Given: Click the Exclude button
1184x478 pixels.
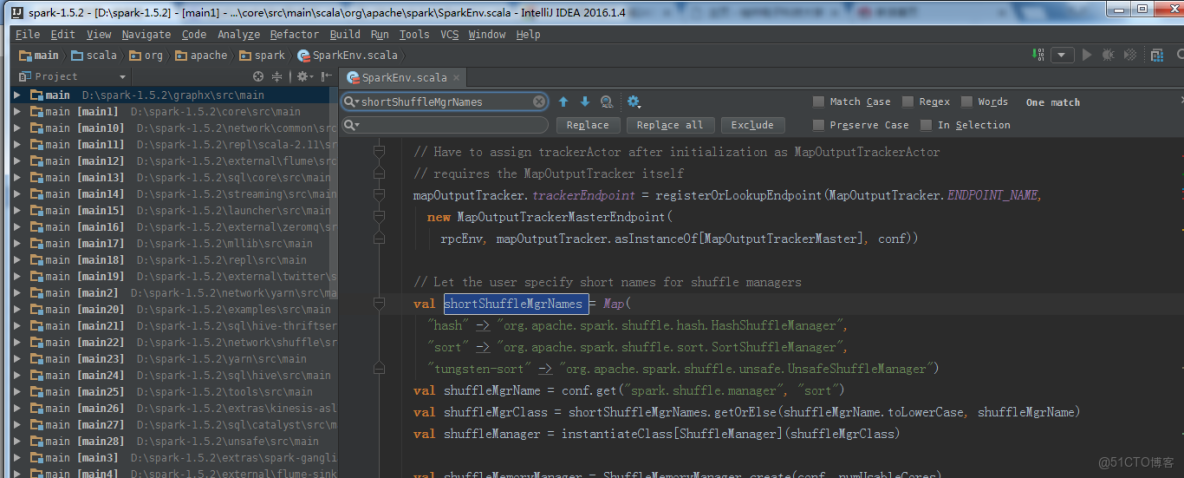Looking at the screenshot, I should pyautogui.click(x=752, y=125).
